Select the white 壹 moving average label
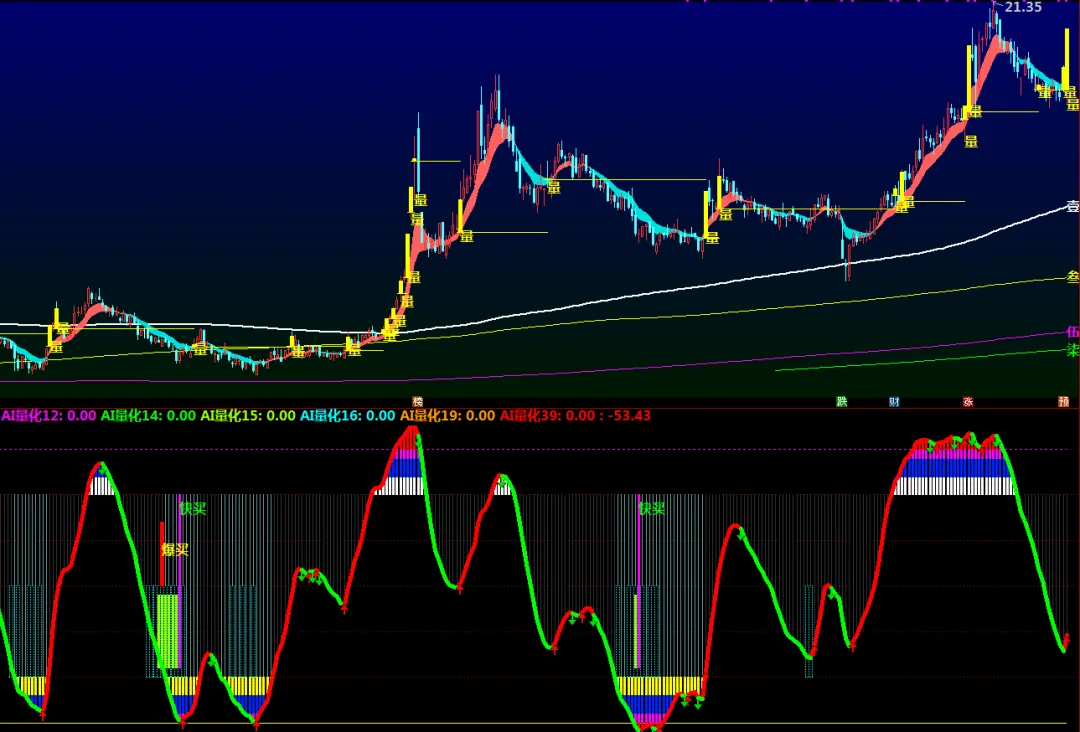Image resolution: width=1080 pixels, height=732 pixels. tap(1073, 205)
